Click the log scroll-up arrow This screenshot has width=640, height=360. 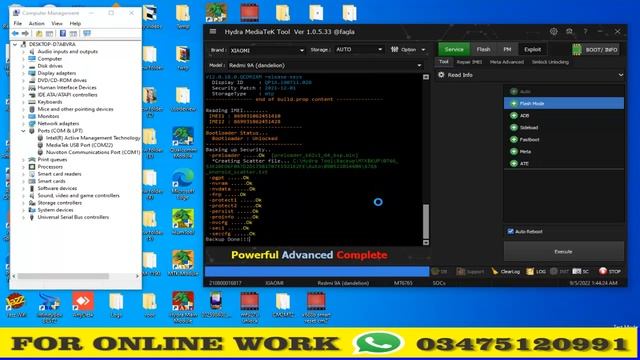point(426,77)
